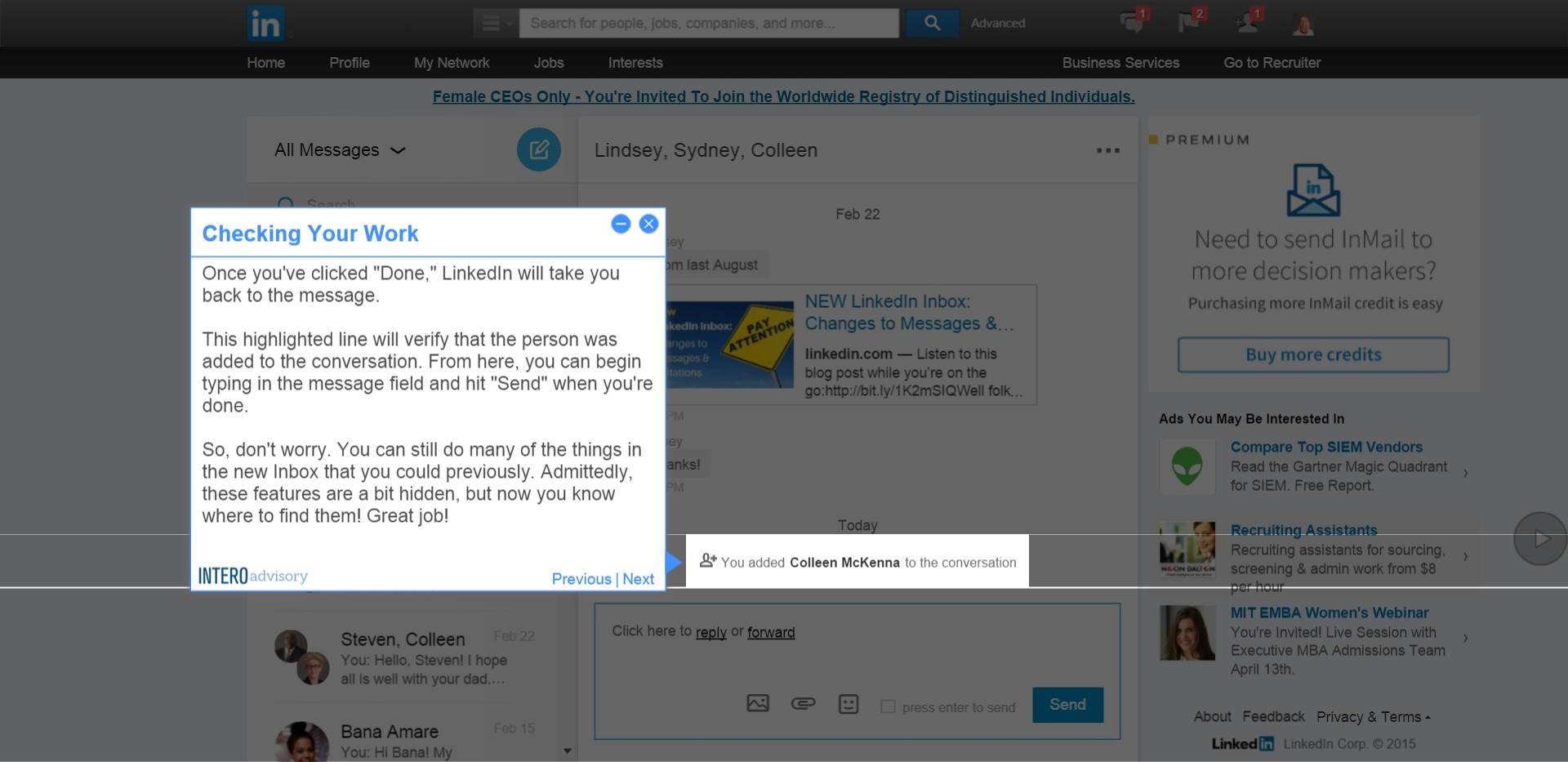Open the Feedback footer link
This screenshot has height=762, width=1568.
[1273, 716]
